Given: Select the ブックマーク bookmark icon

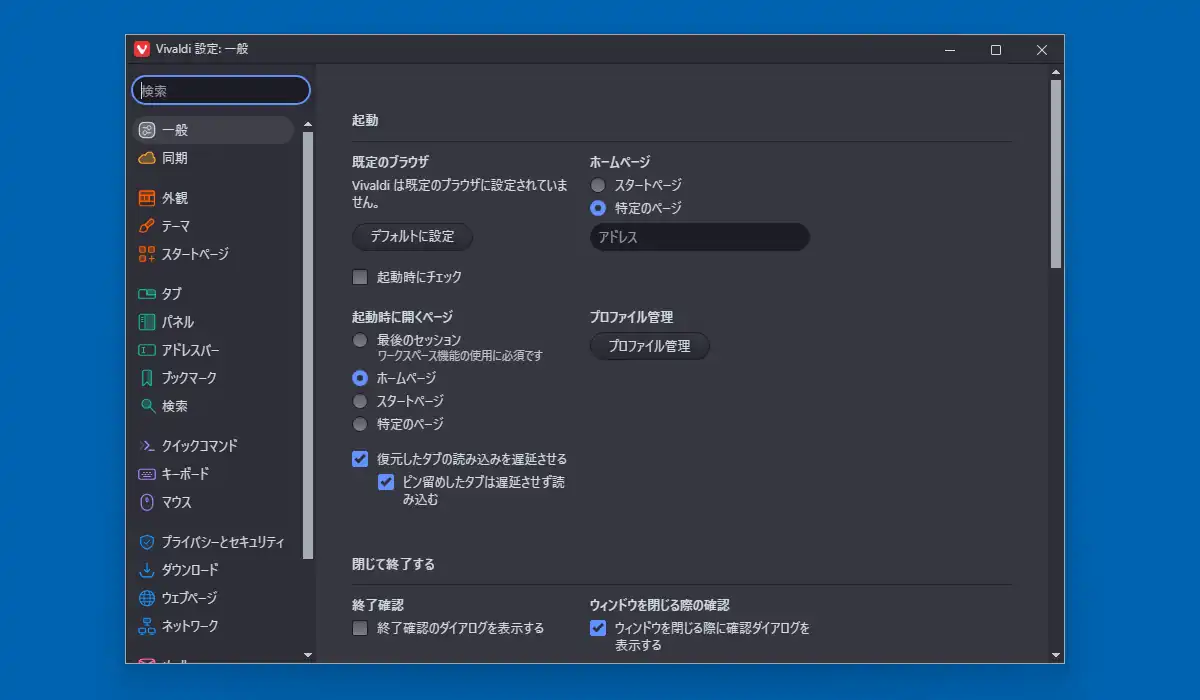Looking at the screenshot, I should [147, 378].
